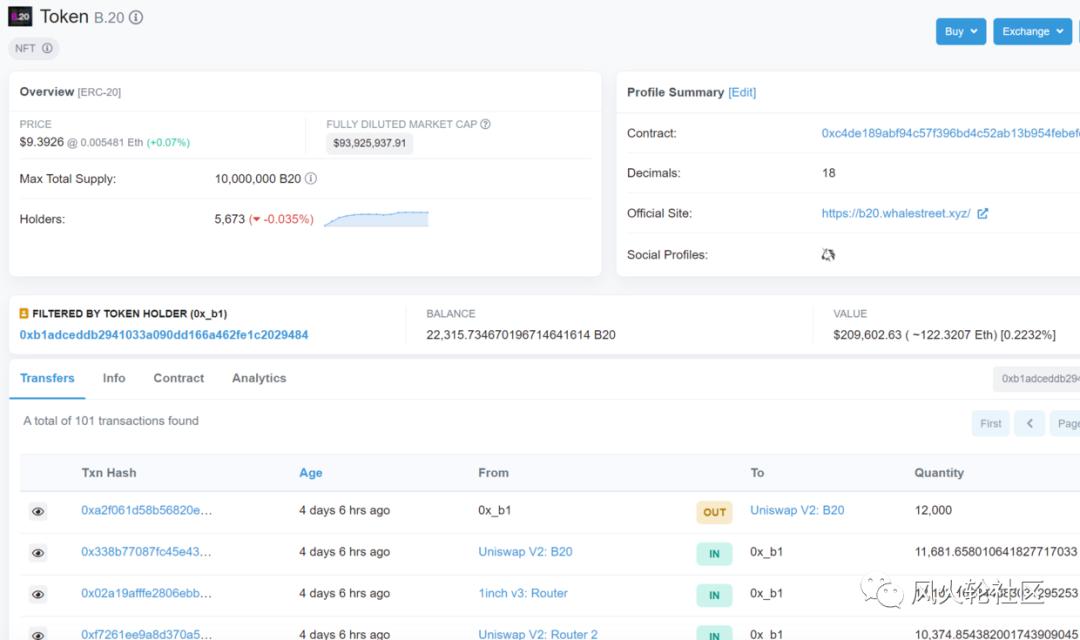Click the holders count 5,673
1080x640 pixels.
coord(229,219)
